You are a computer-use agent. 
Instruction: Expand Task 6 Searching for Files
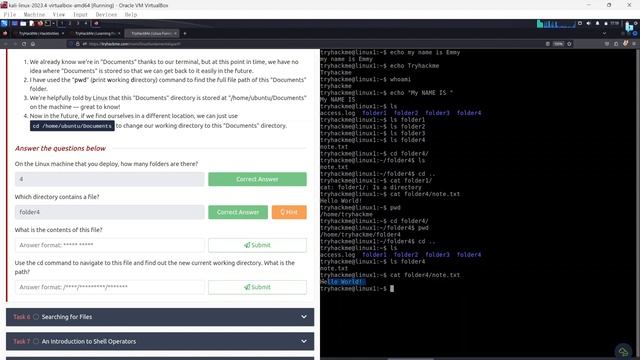pyautogui.click(x=160, y=317)
